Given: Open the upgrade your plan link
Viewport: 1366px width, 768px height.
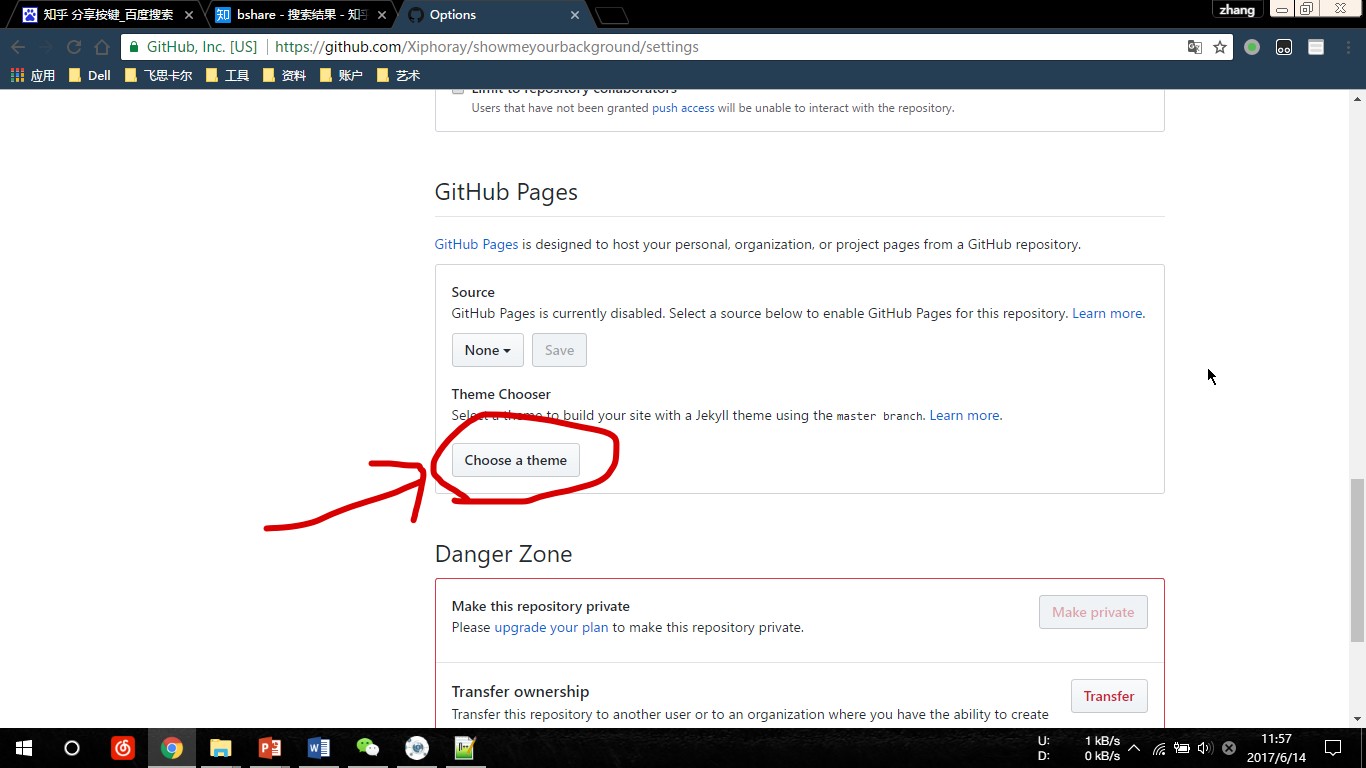Looking at the screenshot, I should point(551,627).
